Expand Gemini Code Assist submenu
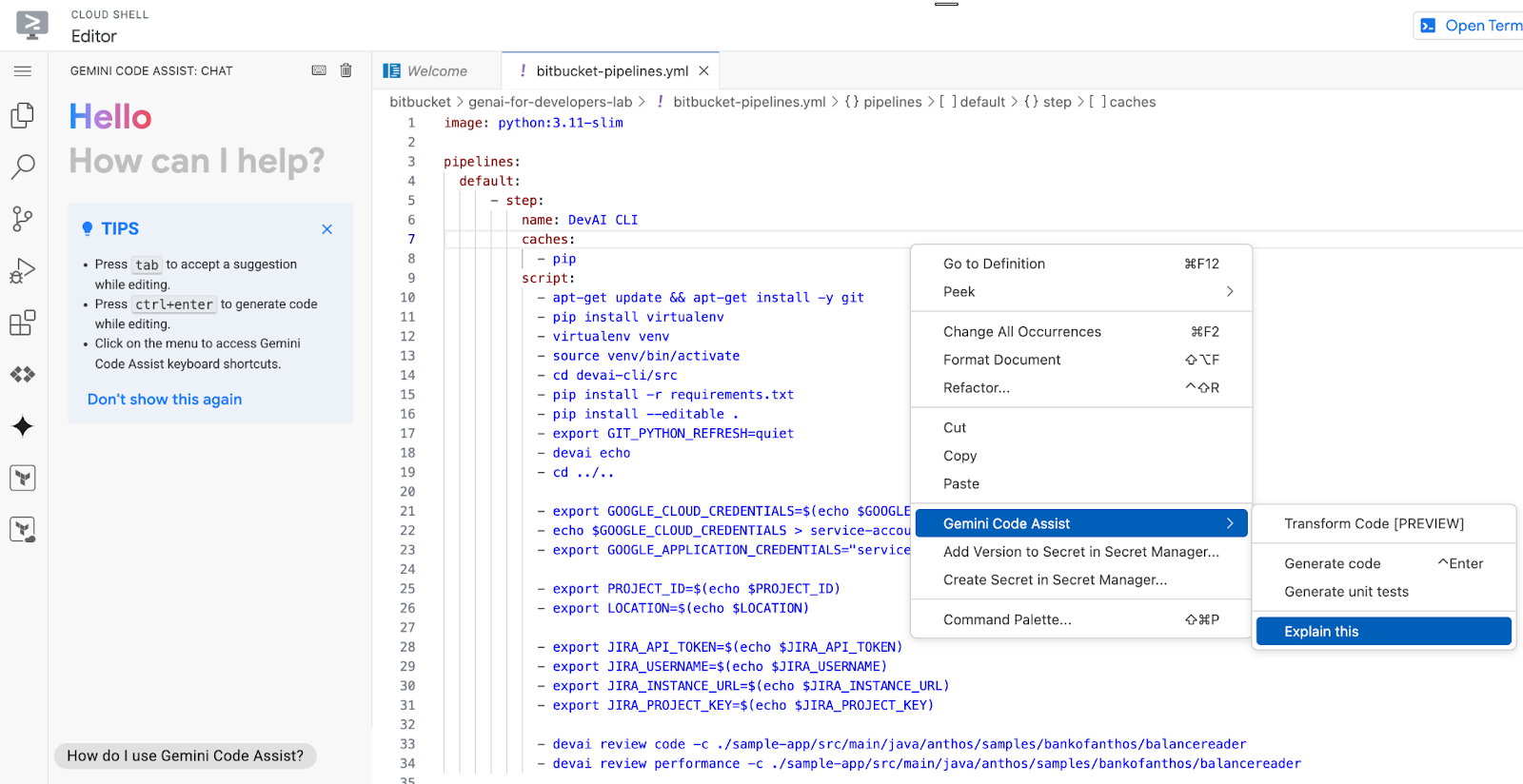 (1081, 523)
